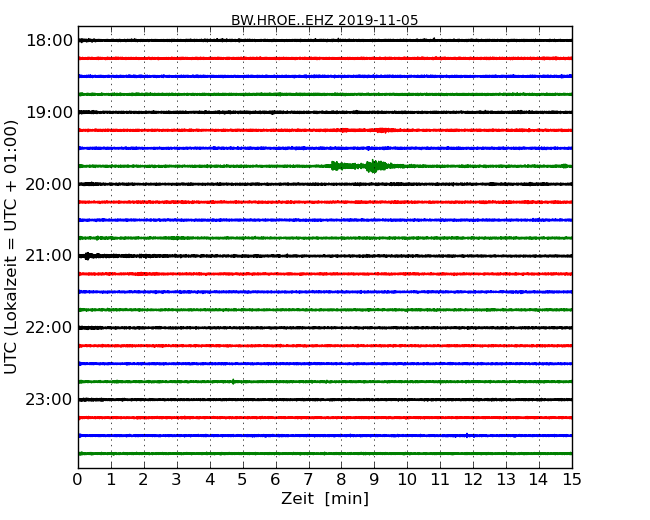Click the 18:00 time label
This screenshot has height=520, width=650.
point(49,41)
